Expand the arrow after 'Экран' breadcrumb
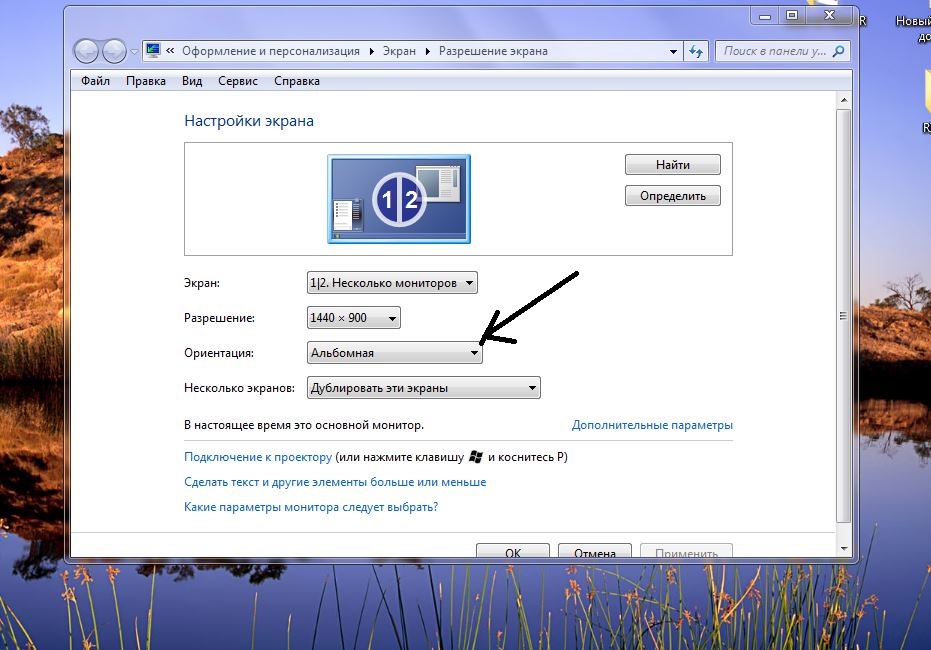The height and width of the screenshot is (650, 931). 428,52
